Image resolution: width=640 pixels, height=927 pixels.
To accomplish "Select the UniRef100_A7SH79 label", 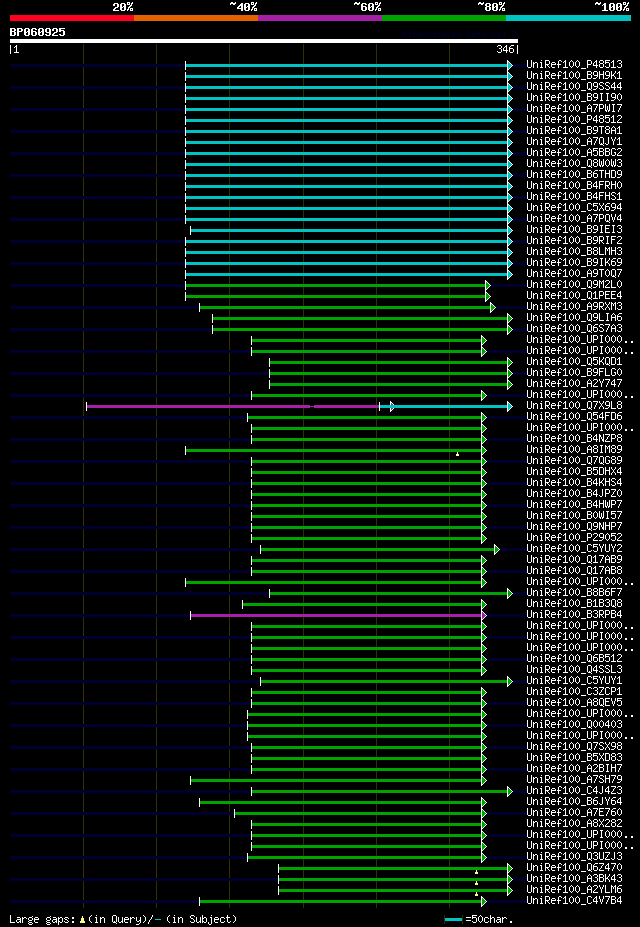I will click(x=574, y=780).
